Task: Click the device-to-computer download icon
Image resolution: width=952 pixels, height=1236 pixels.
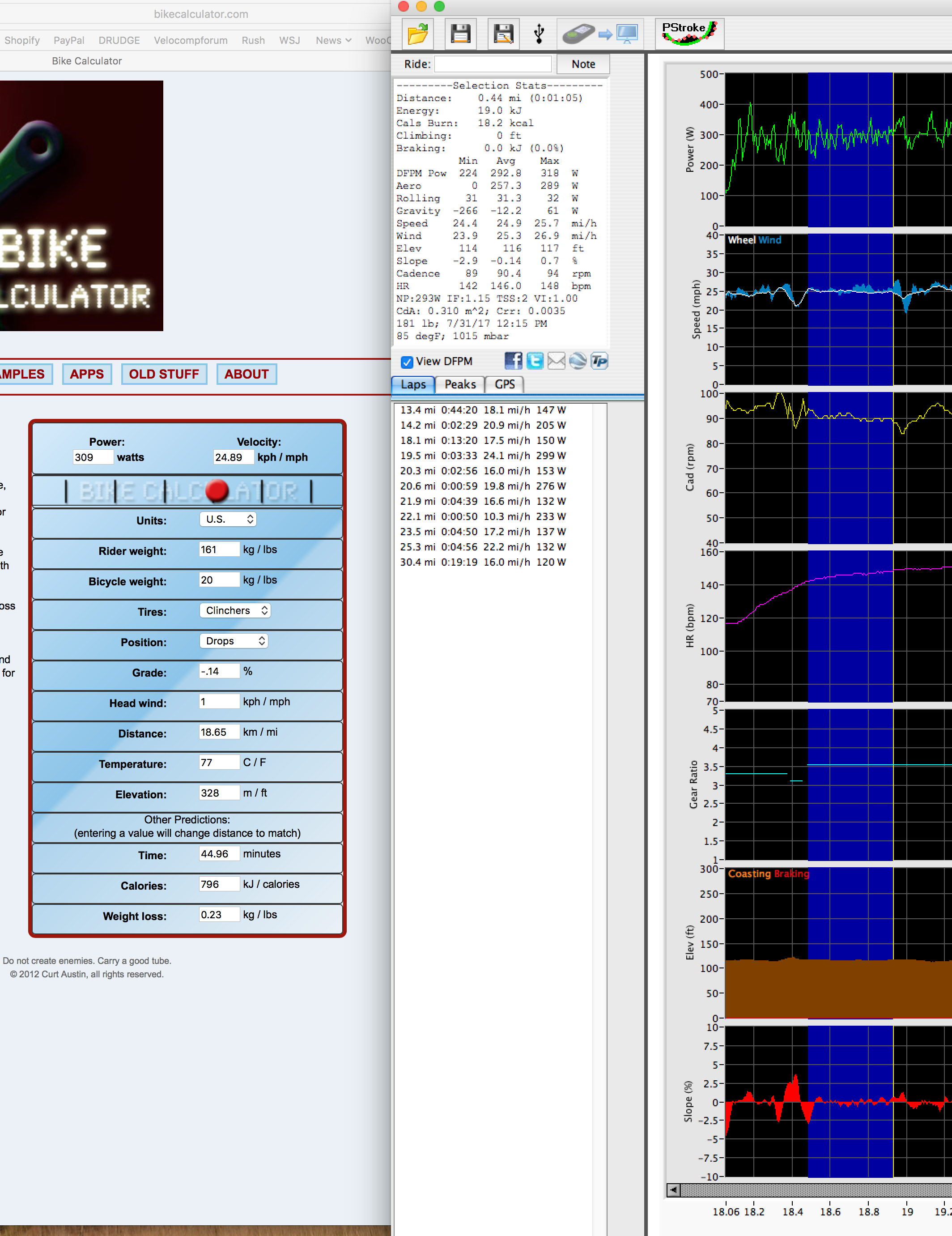Action: 601,34
